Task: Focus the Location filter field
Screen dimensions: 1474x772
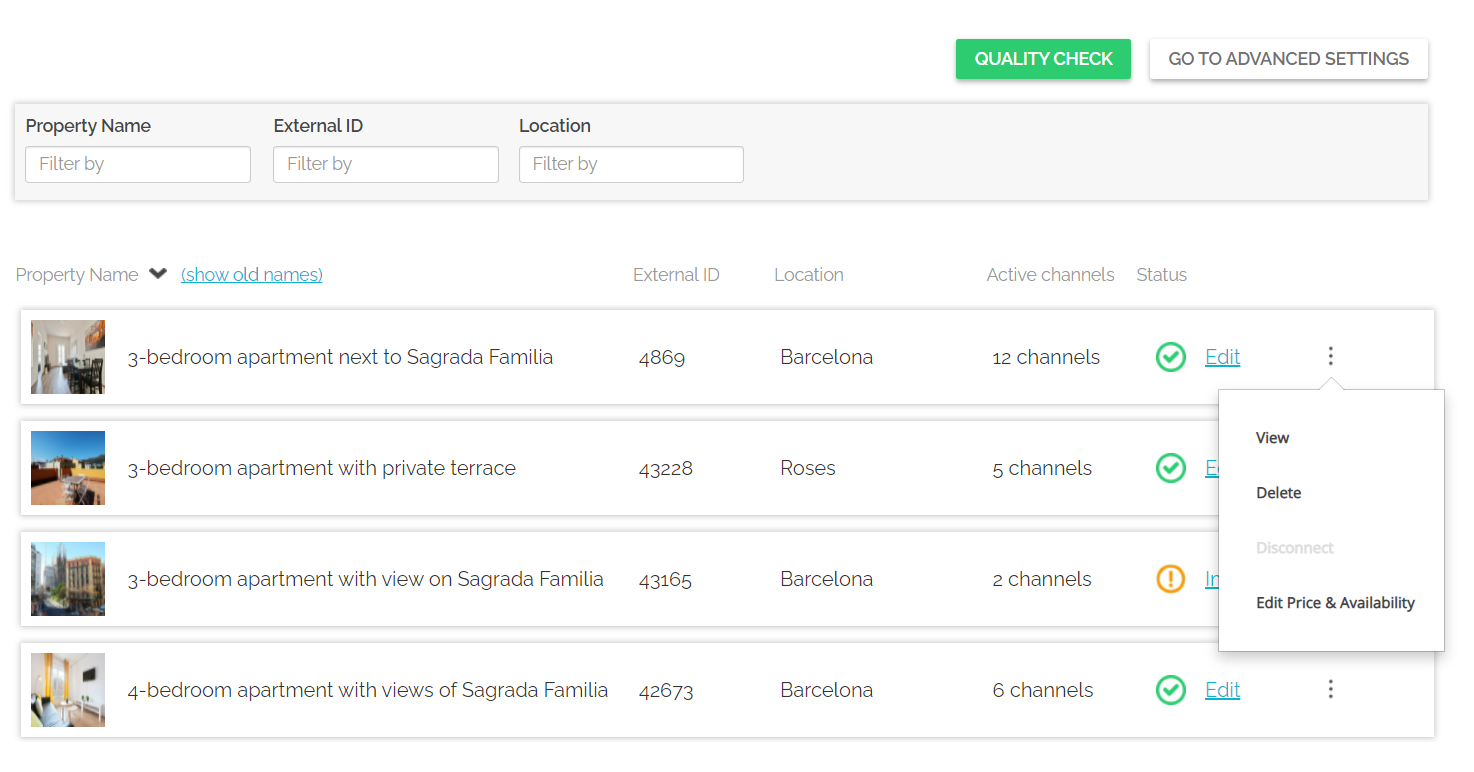Action: (631, 164)
